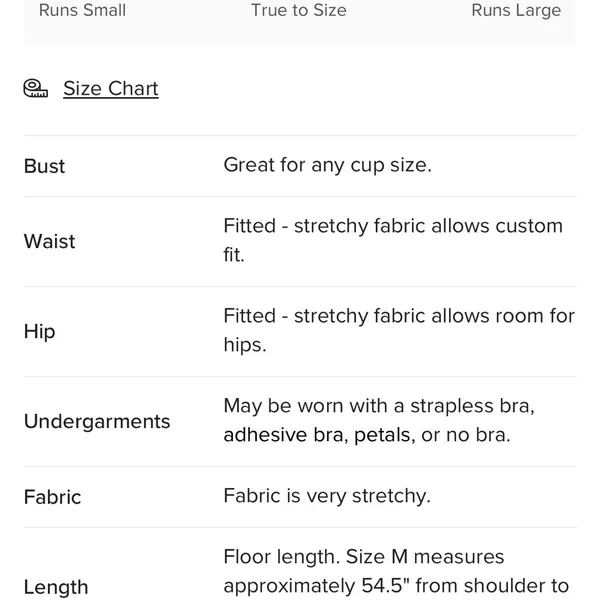Click the stretchy fabric custom fit description
The width and height of the screenshot is (600, 600).
(393, 240)
